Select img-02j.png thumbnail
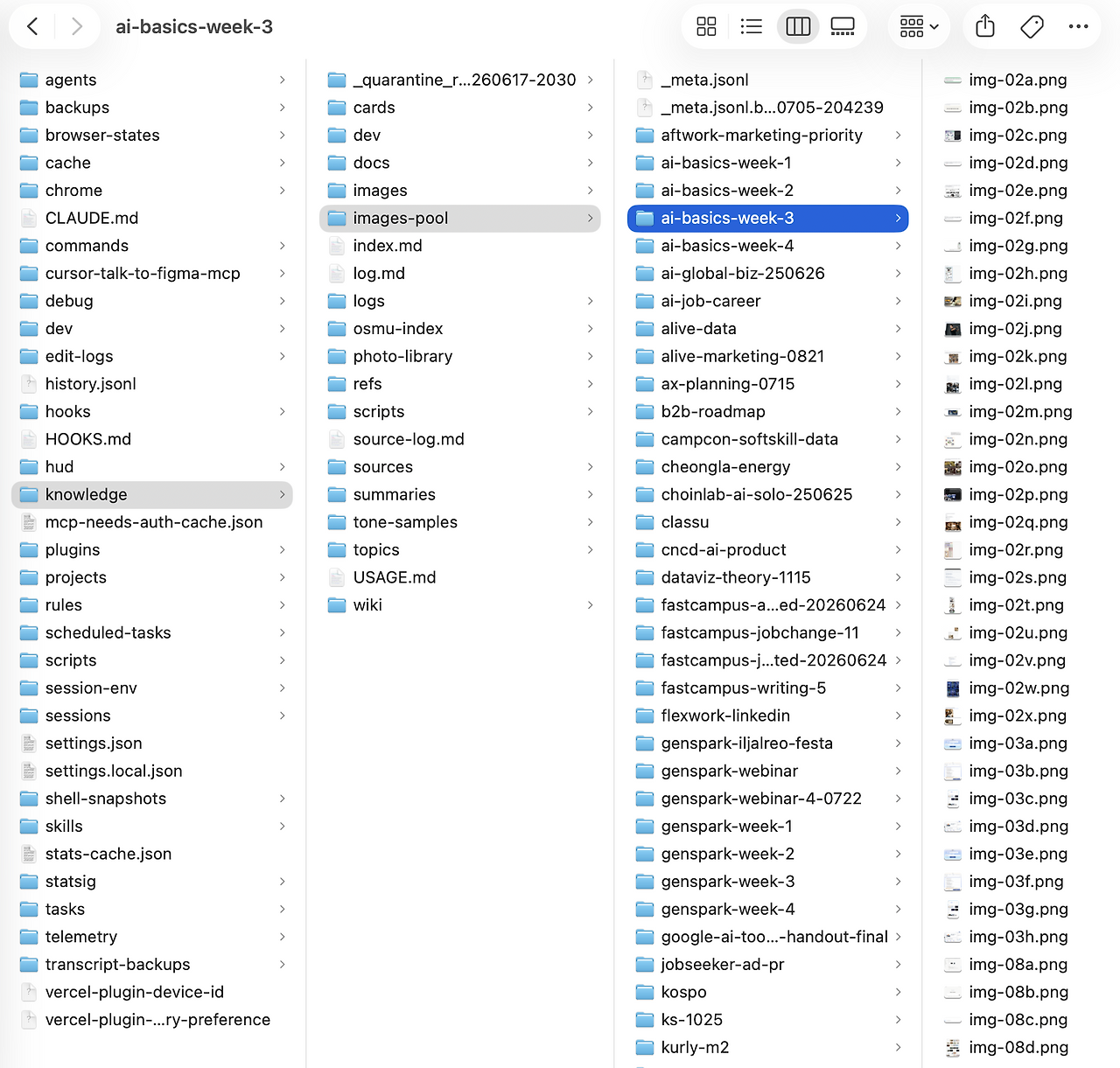The height and width of the screenshot is (1068, 1120). tap(953, 329)
